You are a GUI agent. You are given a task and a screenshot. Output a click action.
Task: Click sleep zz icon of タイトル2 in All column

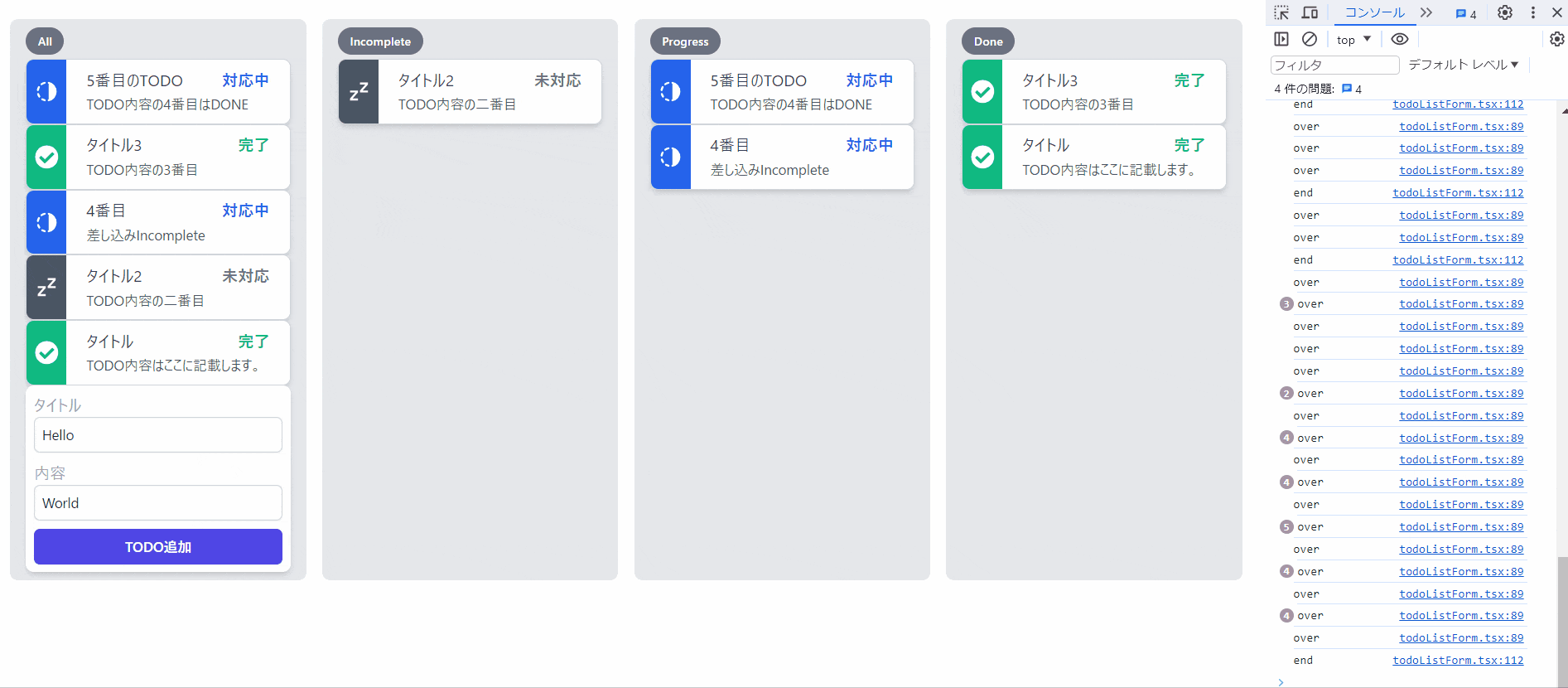pyautogui.click(x=46, y=288)
